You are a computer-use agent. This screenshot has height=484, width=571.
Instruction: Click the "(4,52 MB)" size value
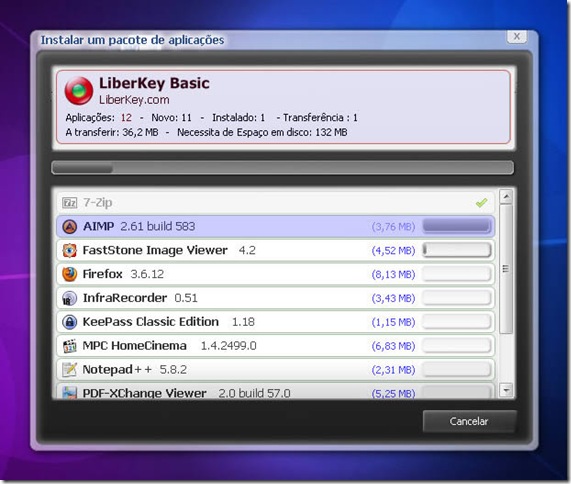393,251
